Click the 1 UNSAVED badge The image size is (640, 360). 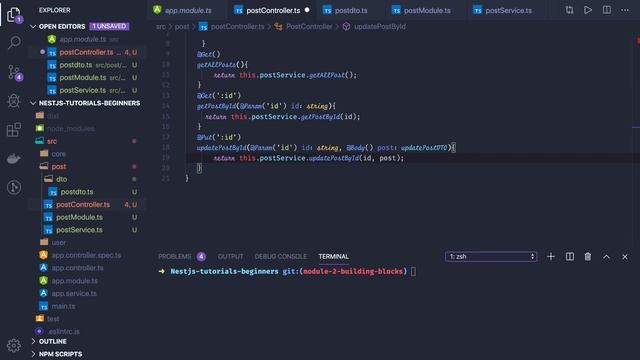109,27
